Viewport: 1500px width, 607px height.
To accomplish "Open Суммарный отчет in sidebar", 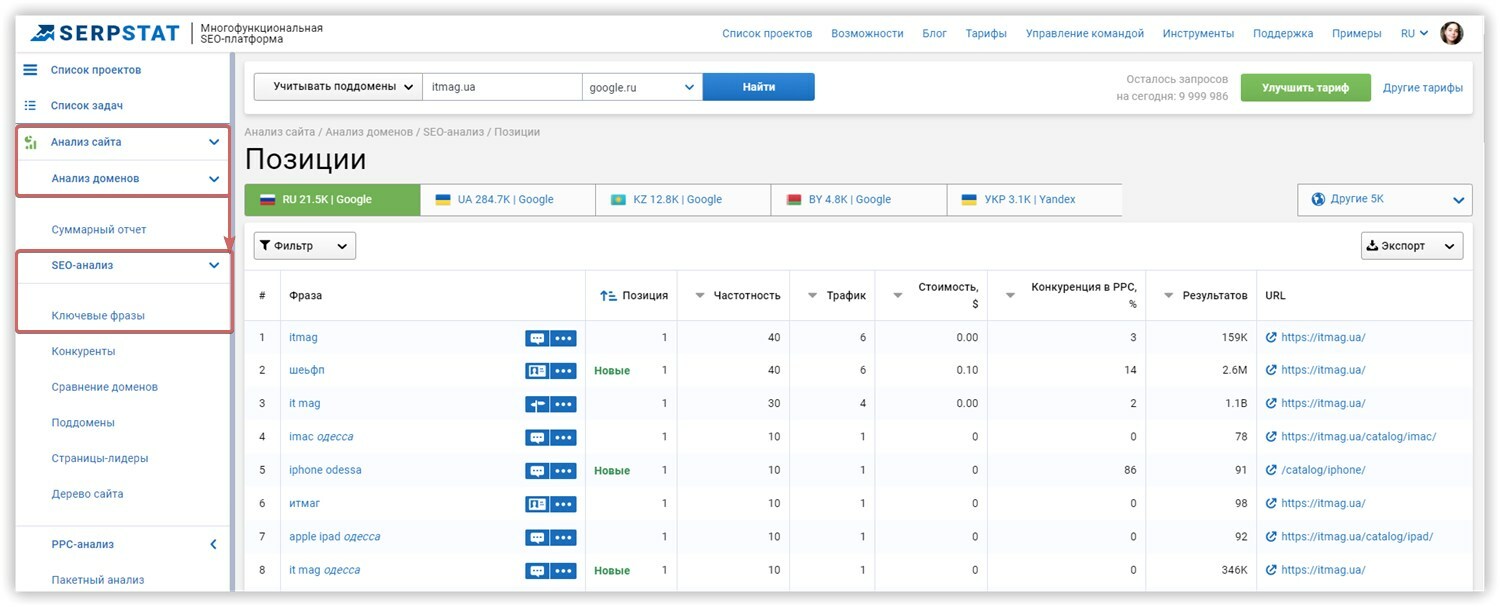I will point(99,230).
